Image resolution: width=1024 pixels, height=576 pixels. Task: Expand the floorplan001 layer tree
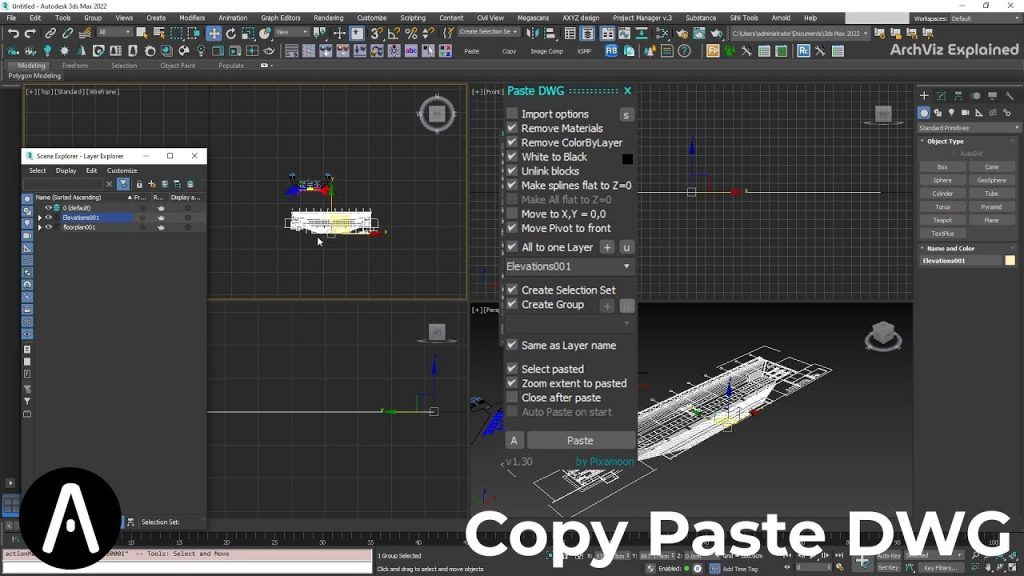pos(40,227)
